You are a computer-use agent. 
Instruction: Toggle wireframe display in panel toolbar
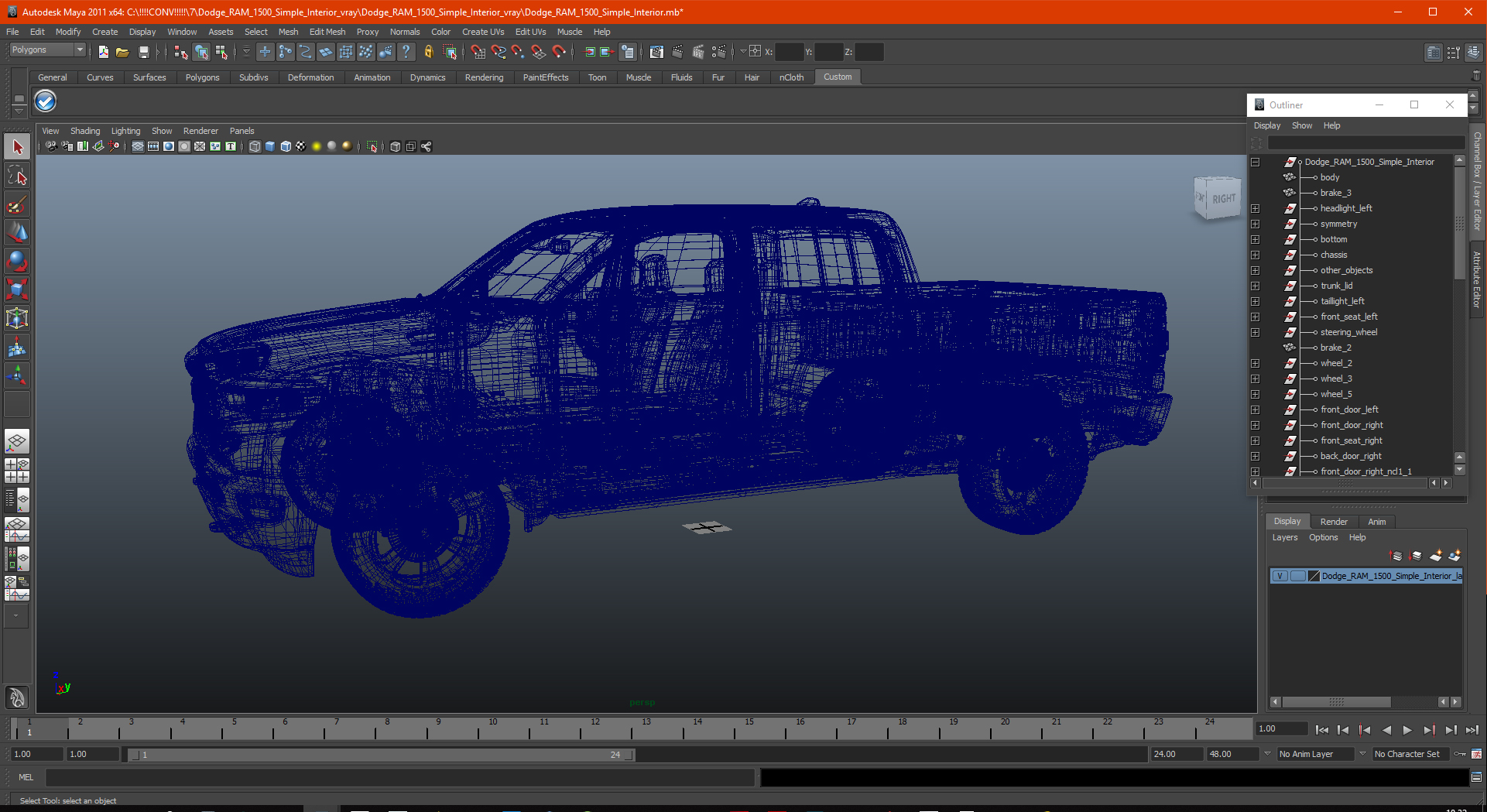(x=255, y=146)
